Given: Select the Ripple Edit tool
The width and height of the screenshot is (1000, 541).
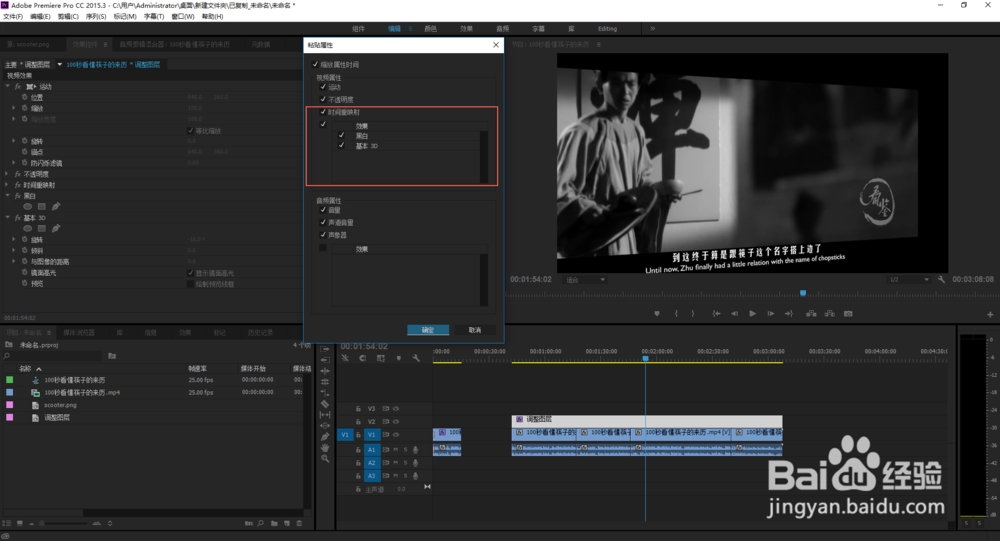Looking at the screenshot, I should point(325,371).
